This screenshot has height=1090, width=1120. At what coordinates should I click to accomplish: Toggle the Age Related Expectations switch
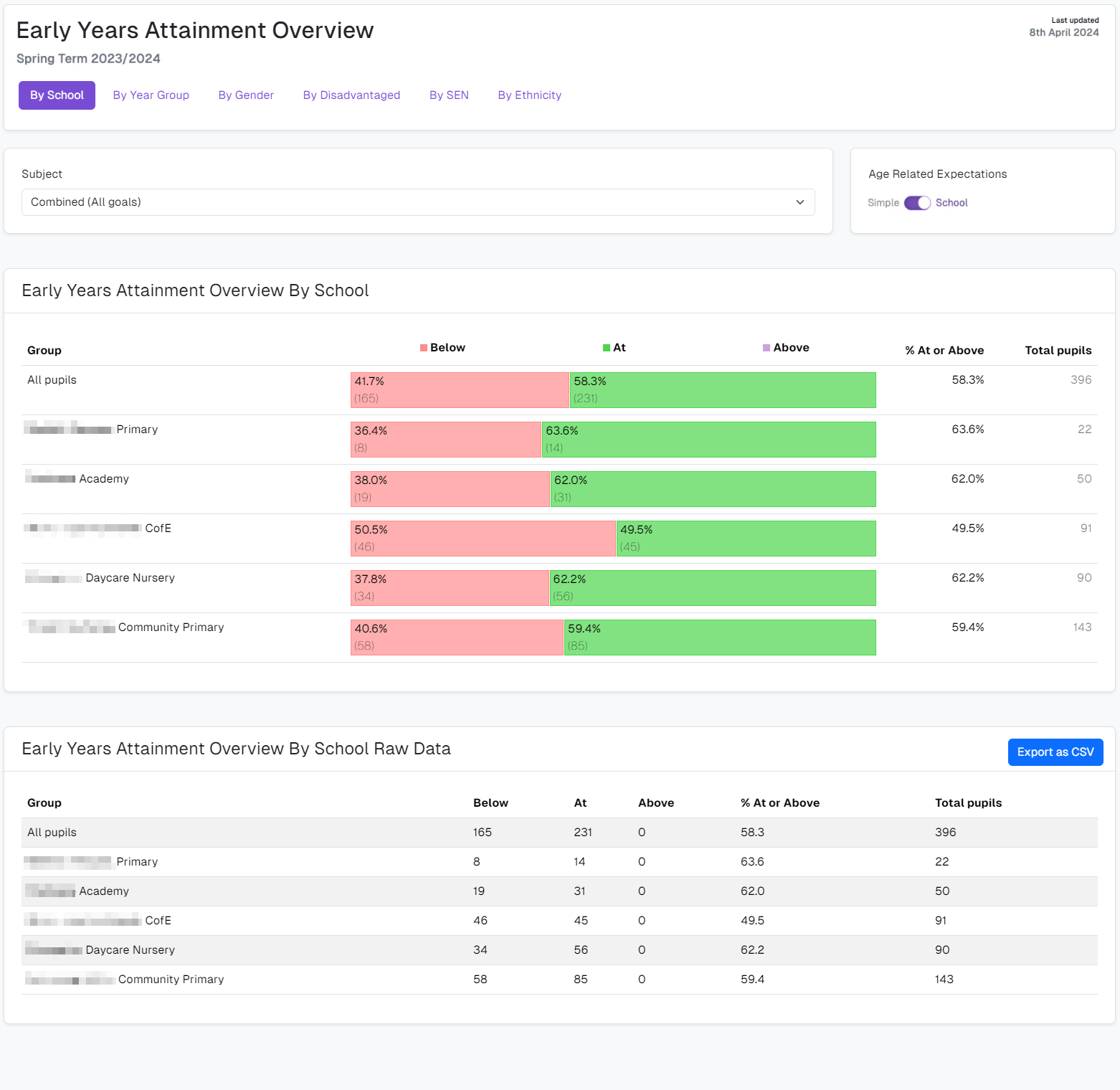[917, 203]
